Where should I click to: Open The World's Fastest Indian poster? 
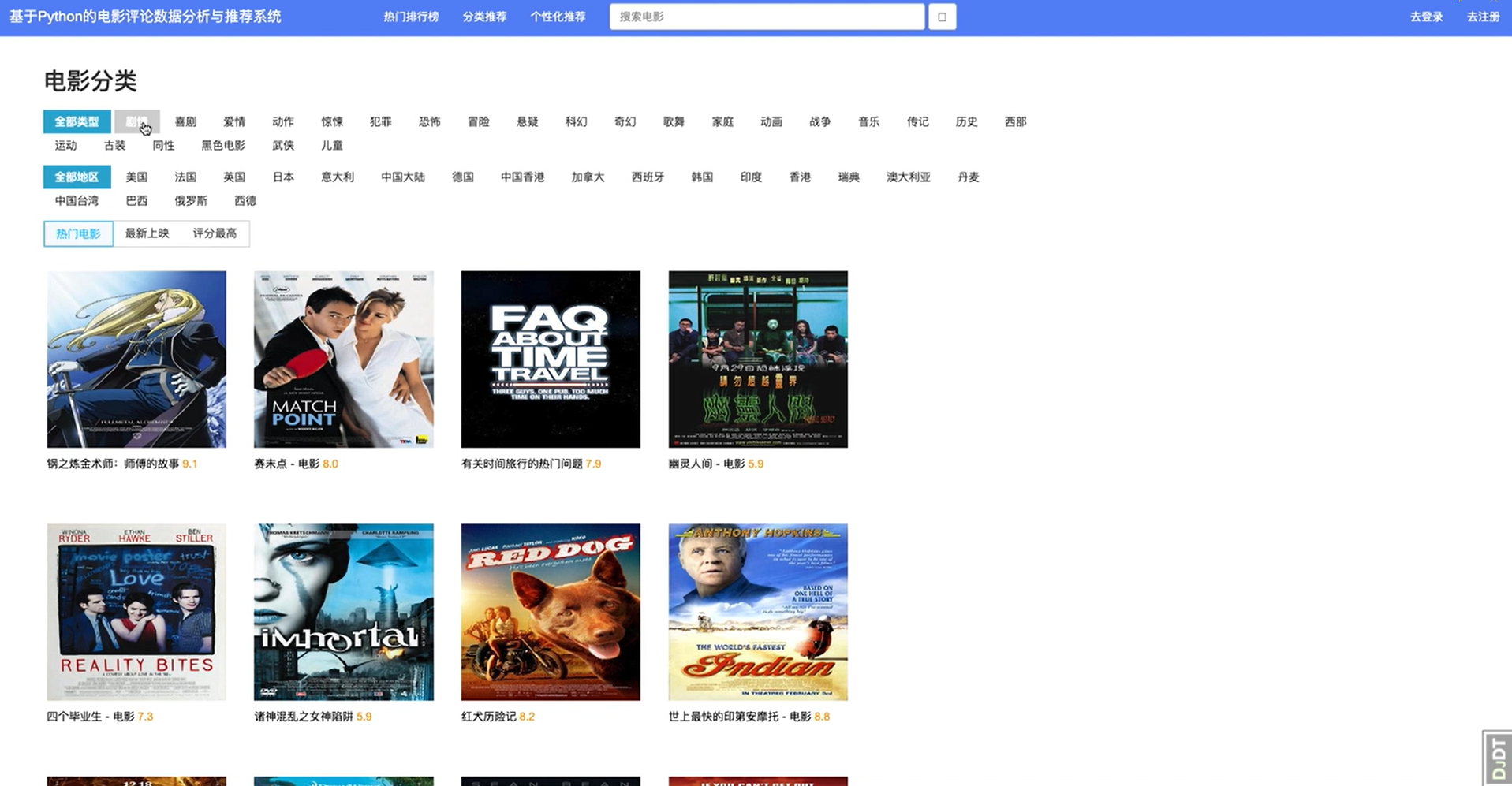758,612
